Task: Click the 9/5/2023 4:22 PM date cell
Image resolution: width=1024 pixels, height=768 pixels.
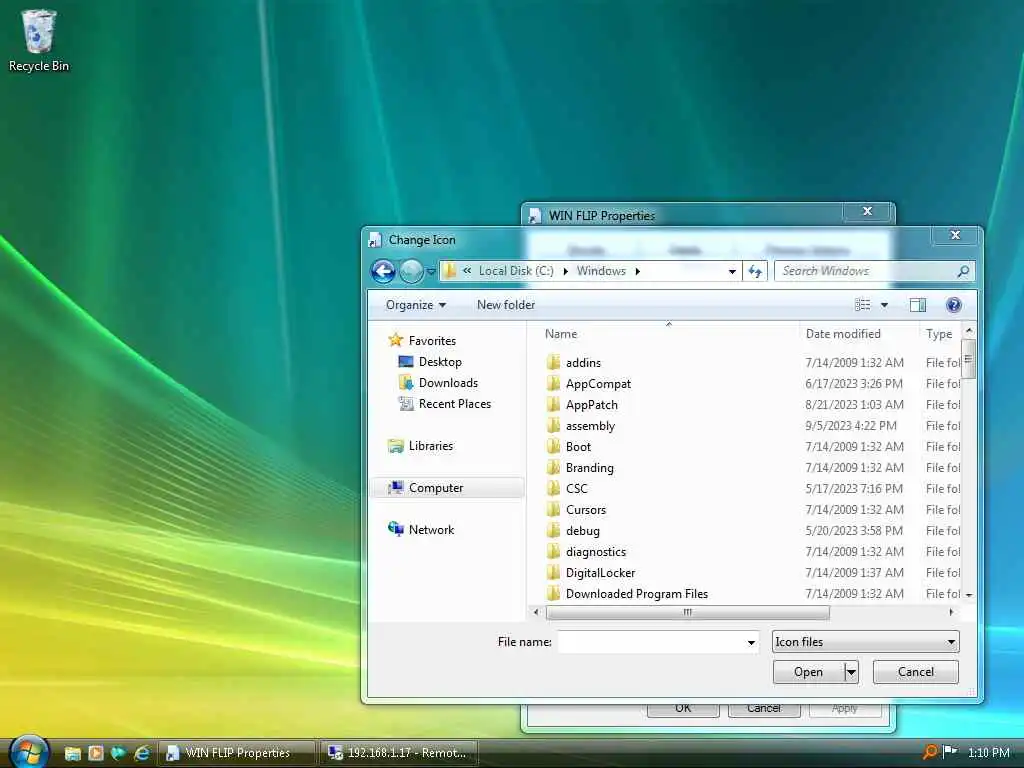Action: click(x=851, y=426)
